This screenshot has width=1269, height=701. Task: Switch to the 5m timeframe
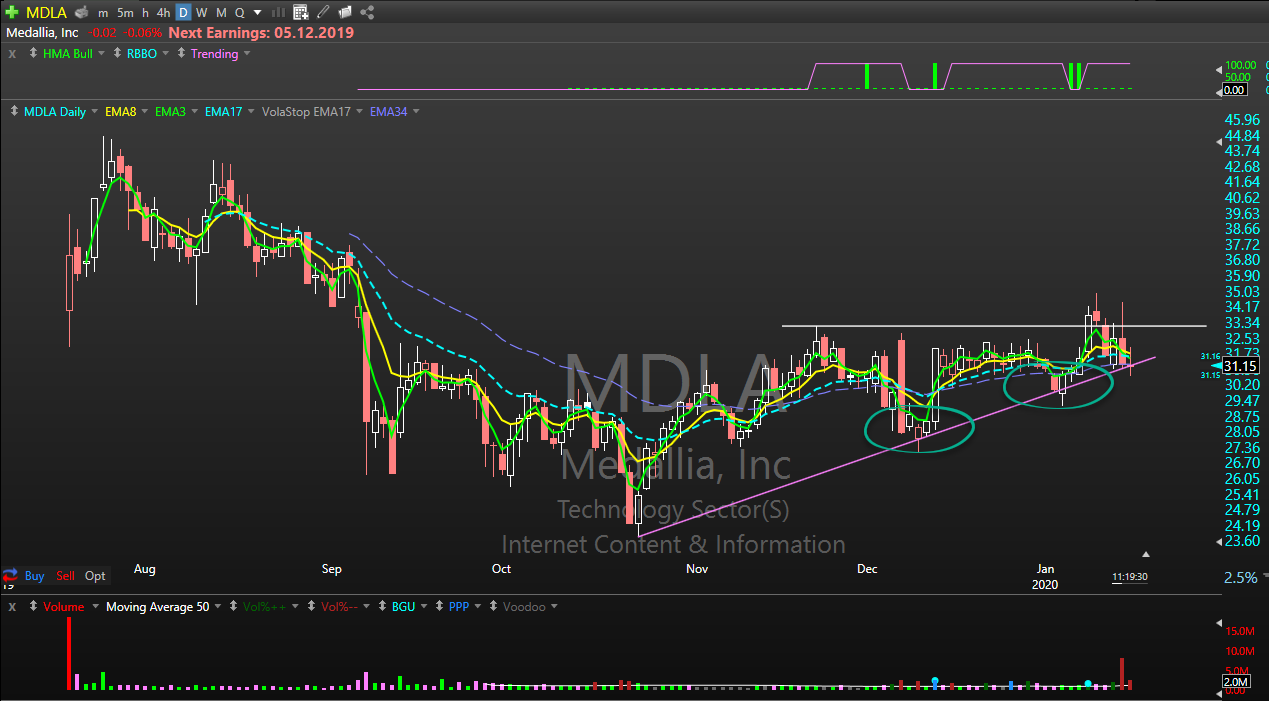coord(125,13)
